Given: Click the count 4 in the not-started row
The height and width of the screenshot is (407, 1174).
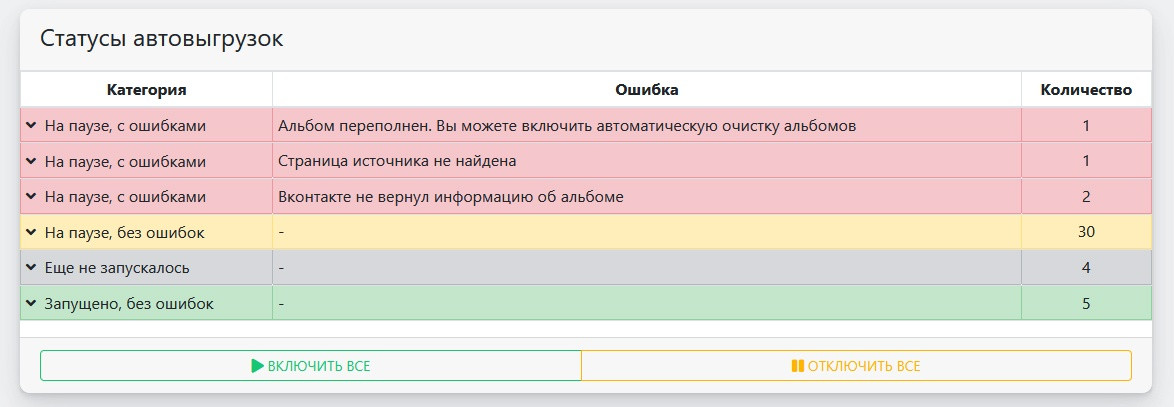Looking at the screenshot, I should pyautogui.click(x=1086, y=268).
